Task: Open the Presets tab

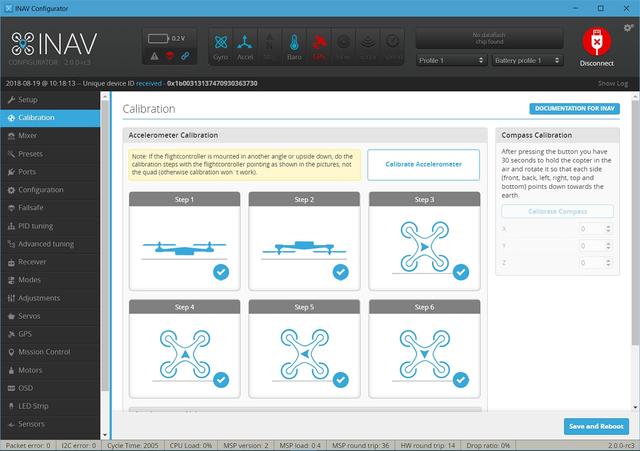Action: (x=50, y=154)
